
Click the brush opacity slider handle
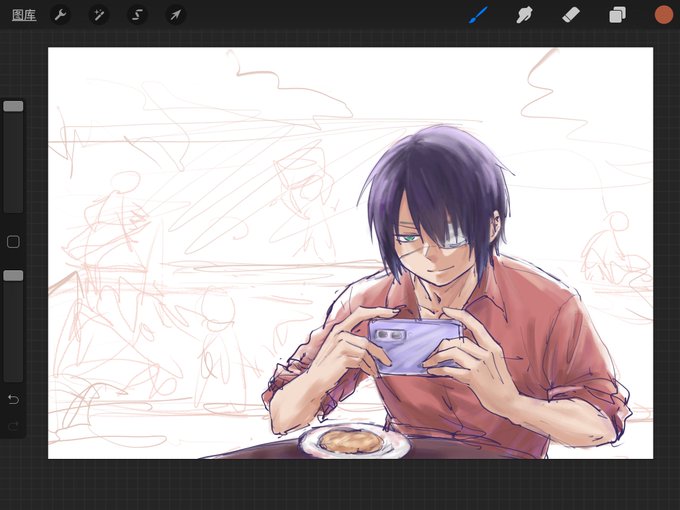click(x=13, y=276)
